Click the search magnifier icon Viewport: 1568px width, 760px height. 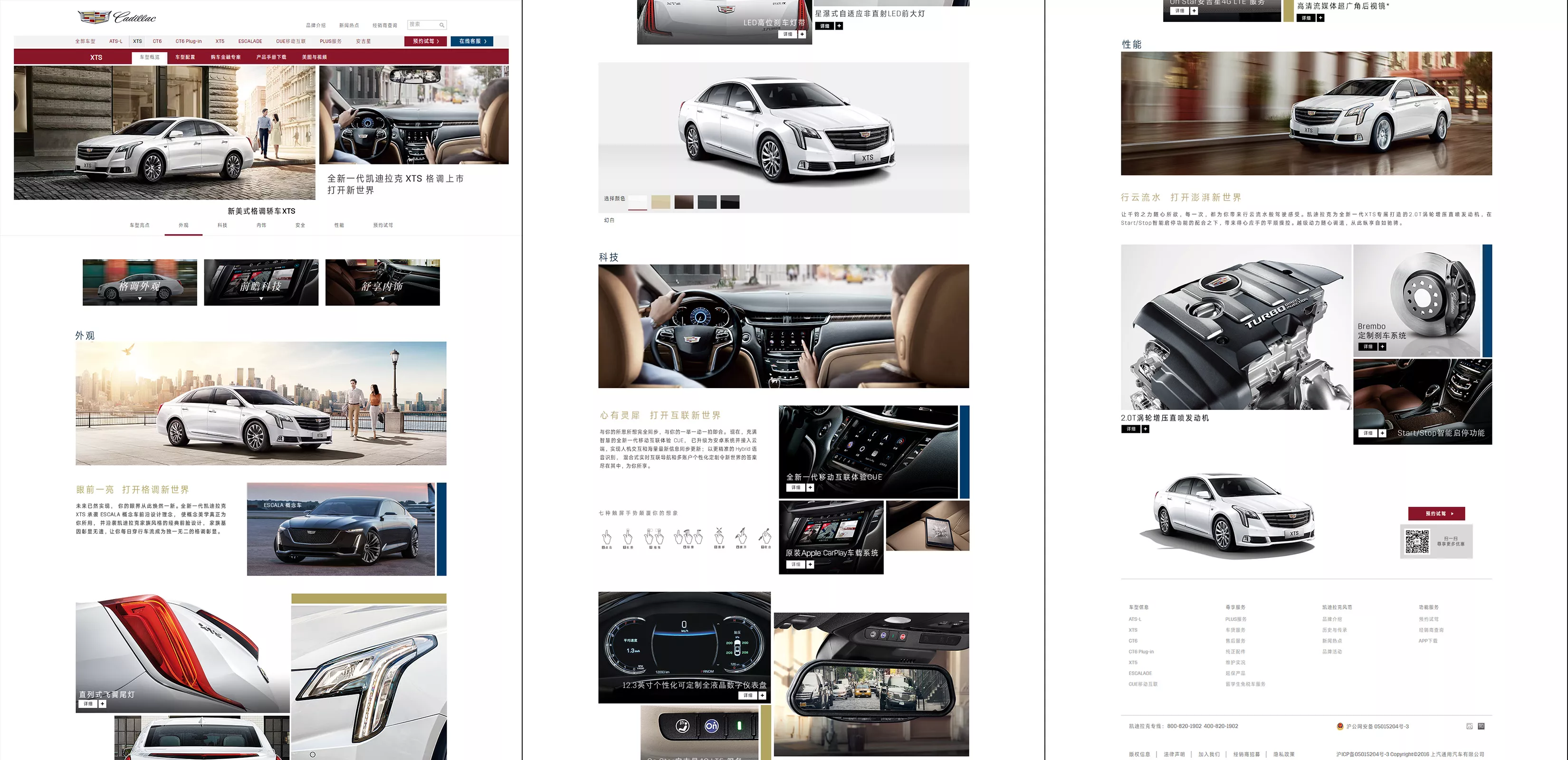[442, 25]
